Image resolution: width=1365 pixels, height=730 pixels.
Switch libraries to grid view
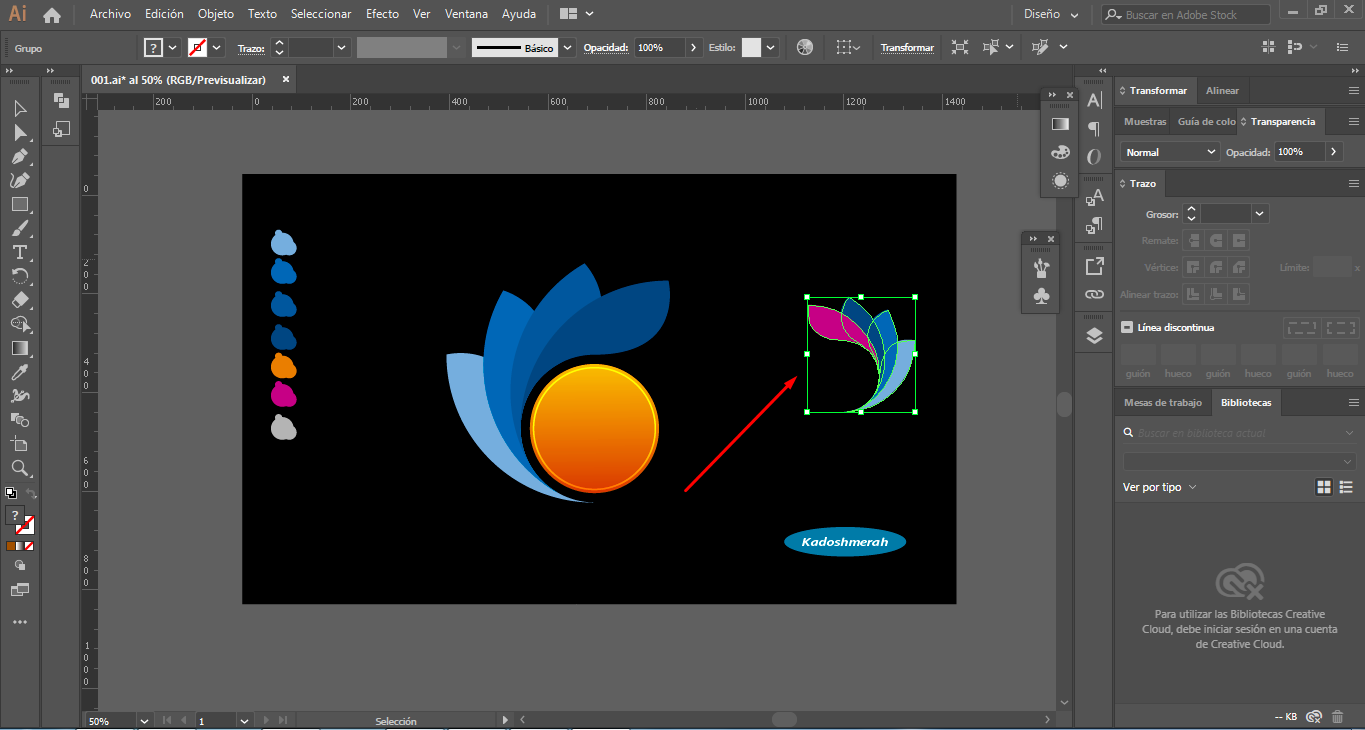click(1324, 487)
